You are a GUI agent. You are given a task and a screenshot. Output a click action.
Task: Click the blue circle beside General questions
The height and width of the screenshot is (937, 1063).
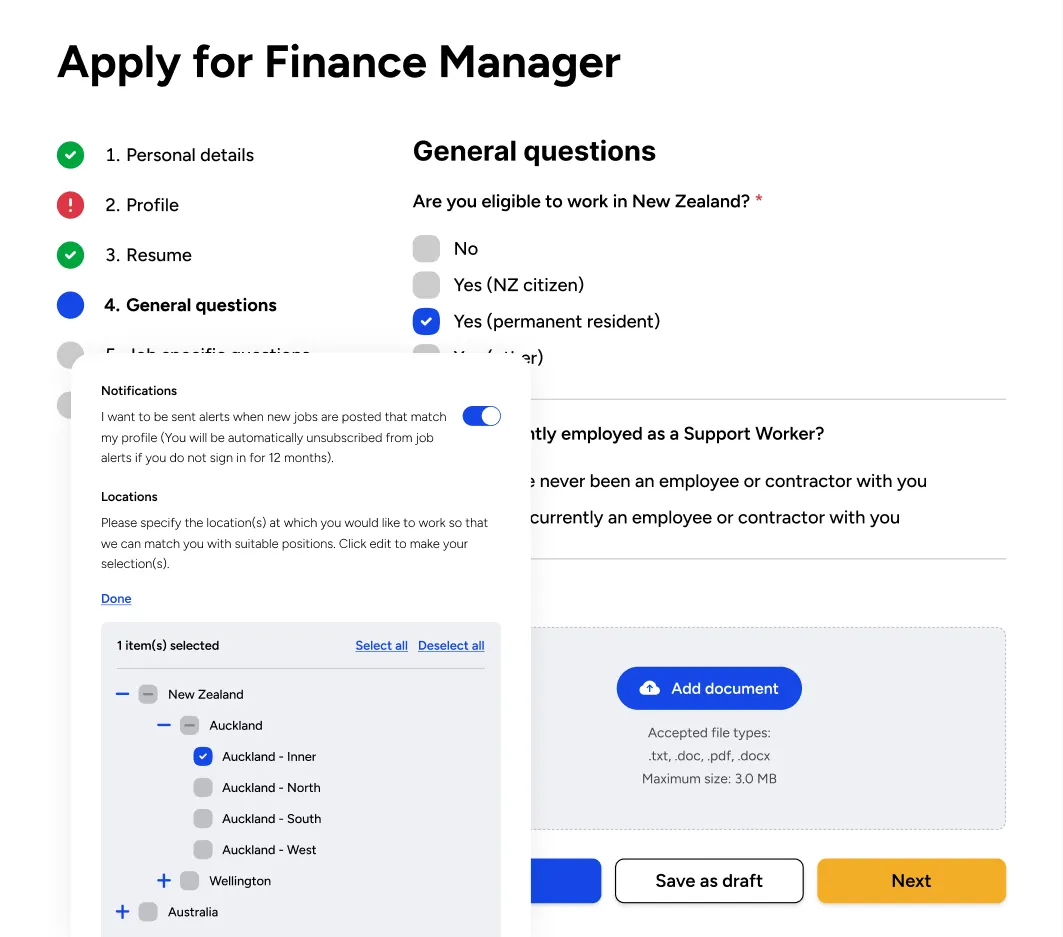click(70, 305)
